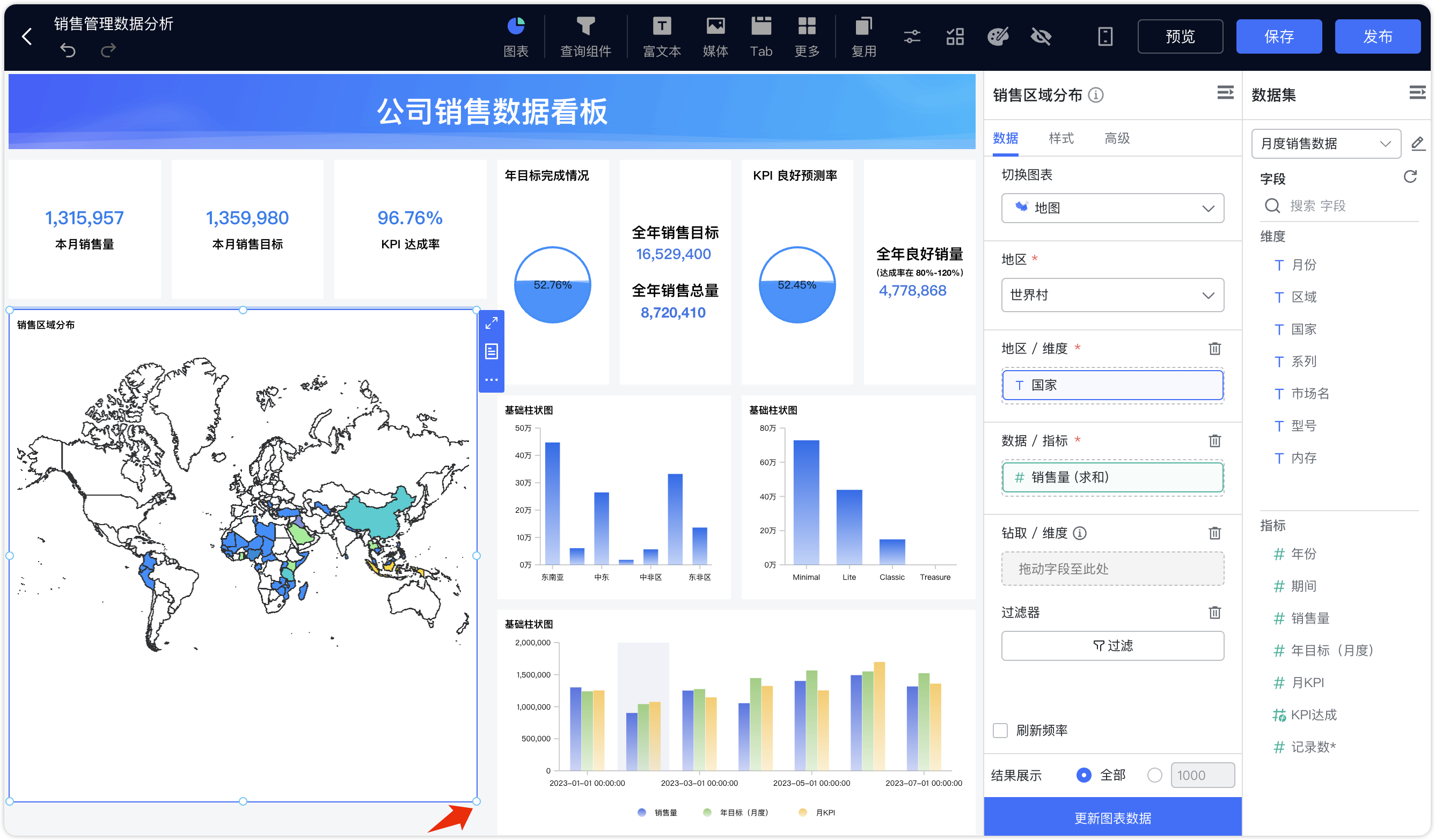The image size is (1435, 840).
Task: Select the 销售量 (求和) metric chip
Action: [x=1112, y=477]
